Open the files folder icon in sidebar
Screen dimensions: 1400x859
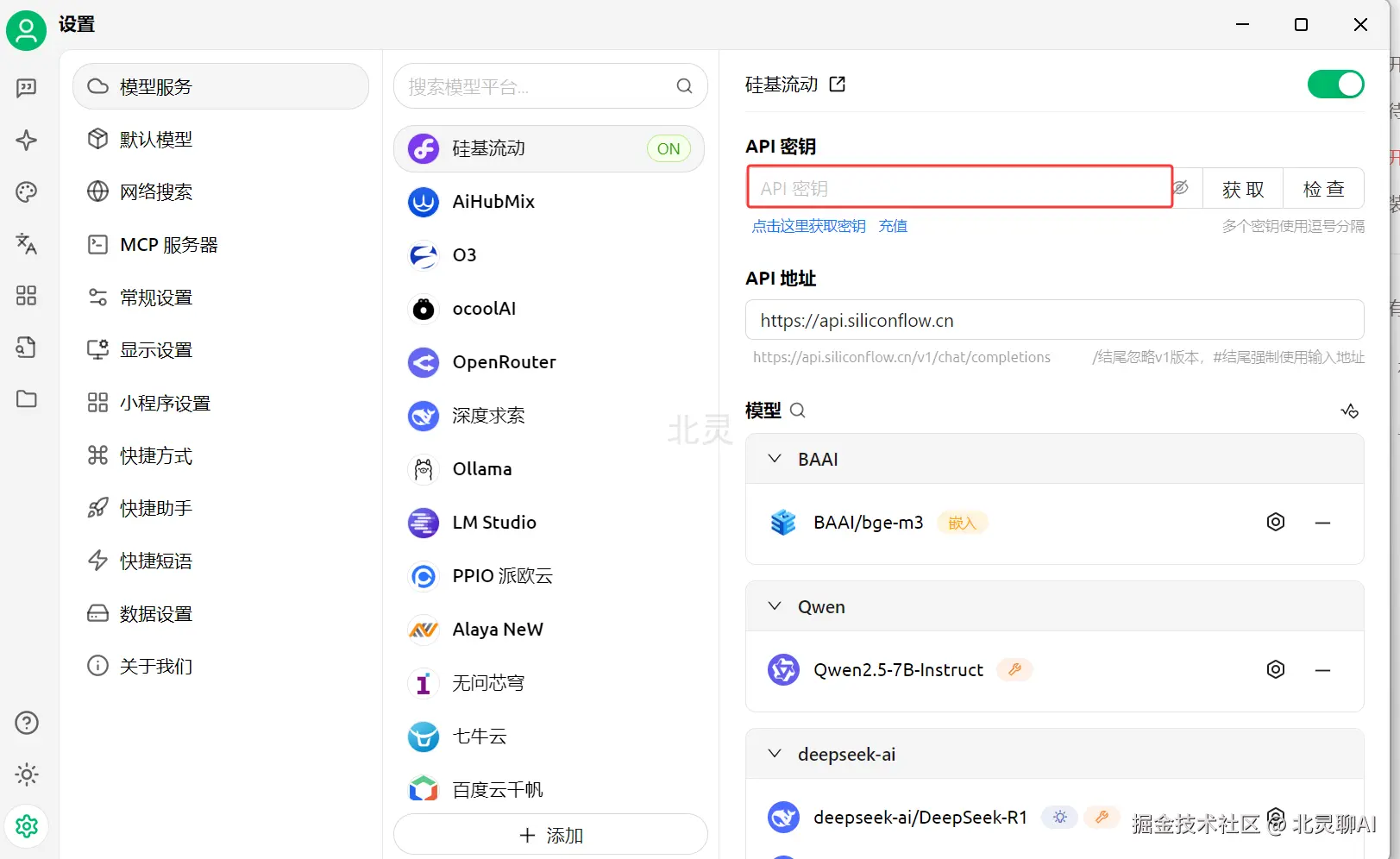27,398
